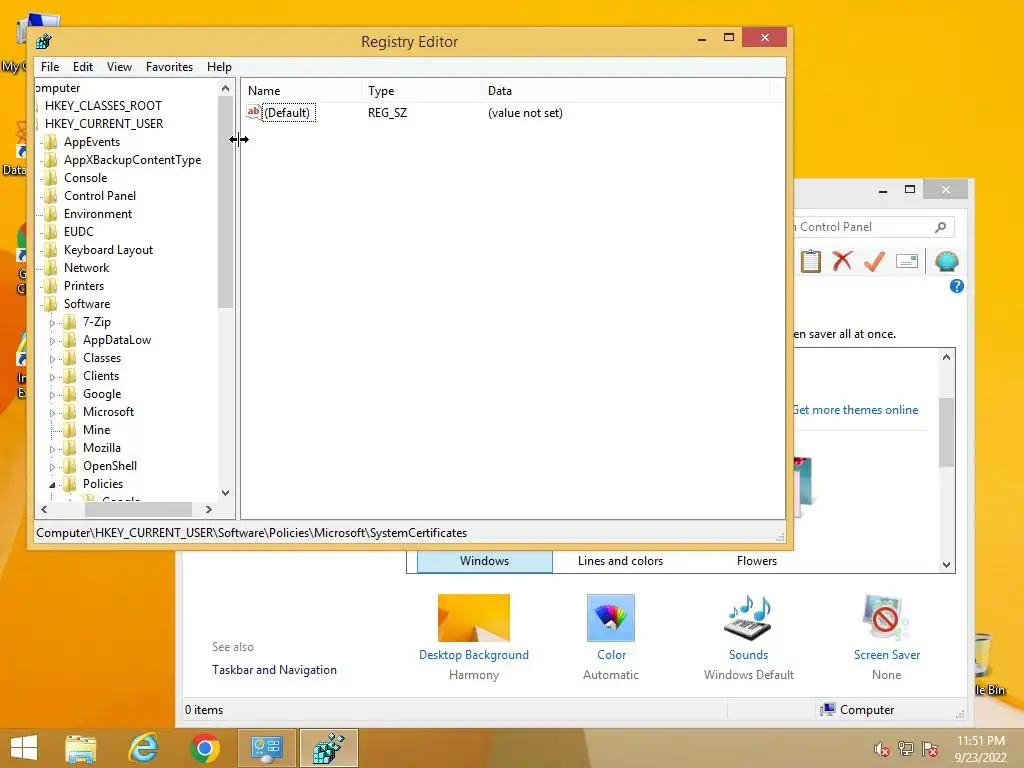
Task: Click the search magnifier in Control Panel search box
Action: [x=940, y=227]
